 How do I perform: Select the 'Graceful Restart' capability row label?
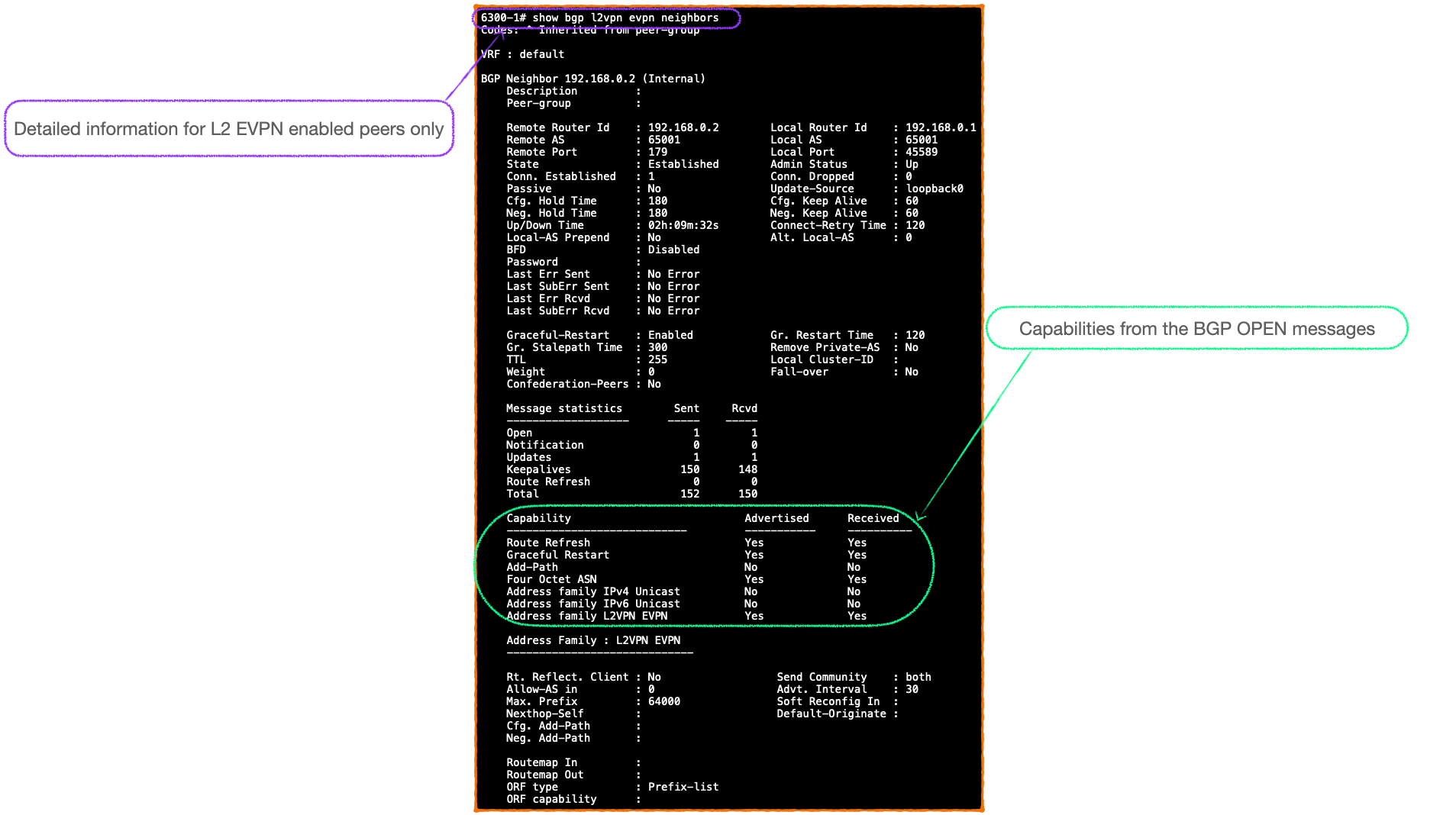[558, 555]
